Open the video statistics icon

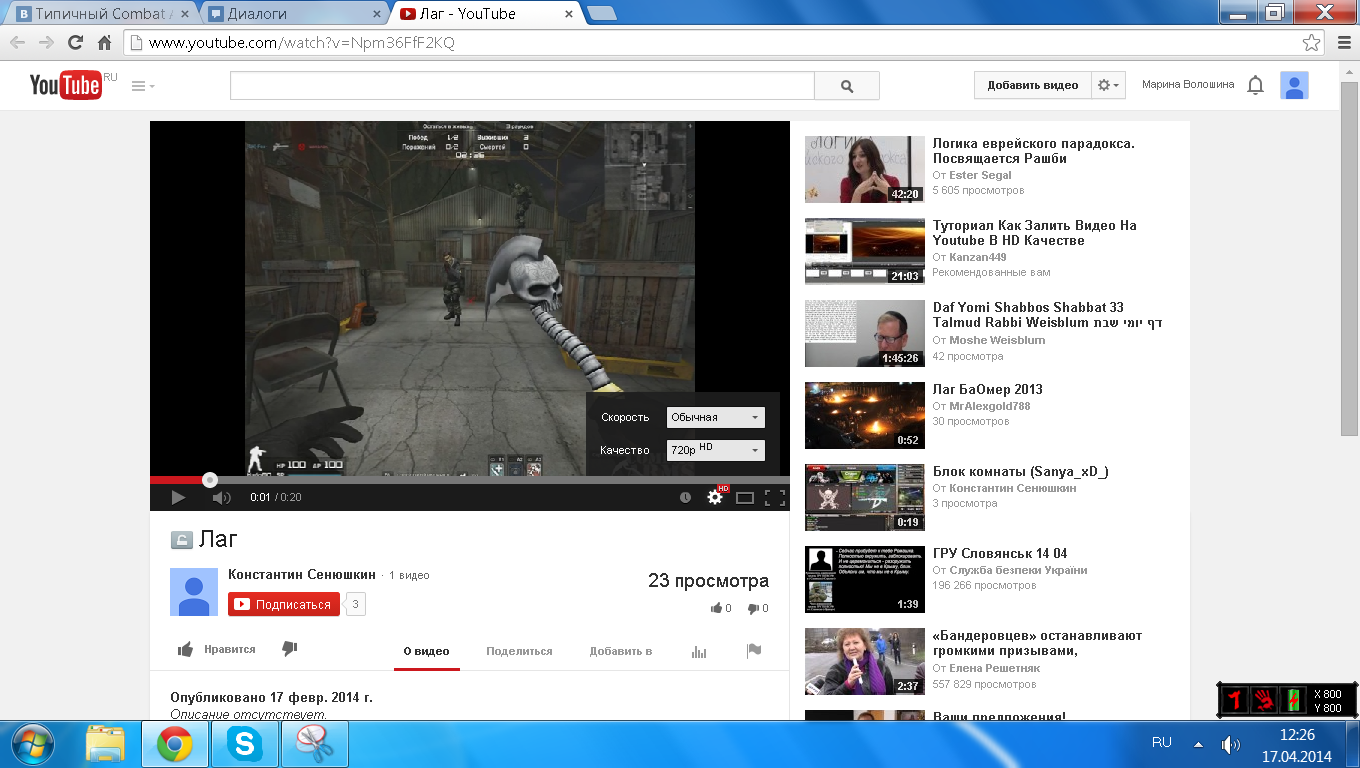[x=699, y=651]
